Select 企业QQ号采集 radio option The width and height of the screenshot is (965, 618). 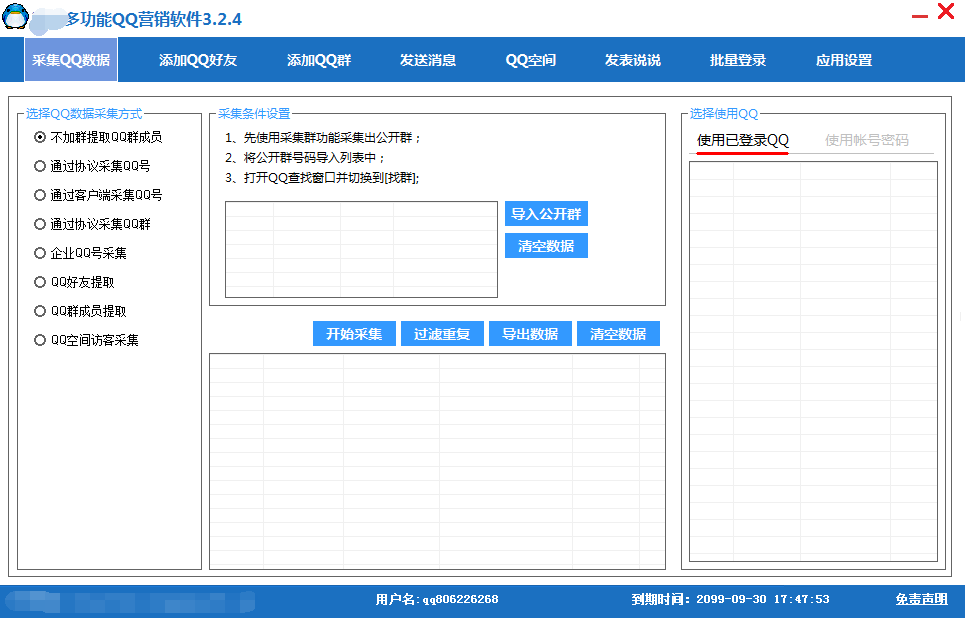pos(81,253)
